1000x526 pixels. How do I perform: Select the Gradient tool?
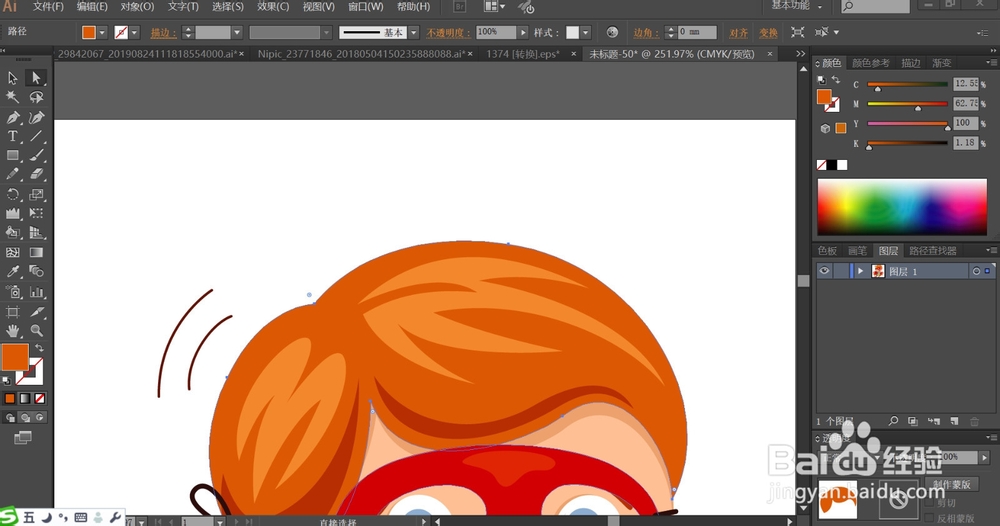tap(36, 252)
